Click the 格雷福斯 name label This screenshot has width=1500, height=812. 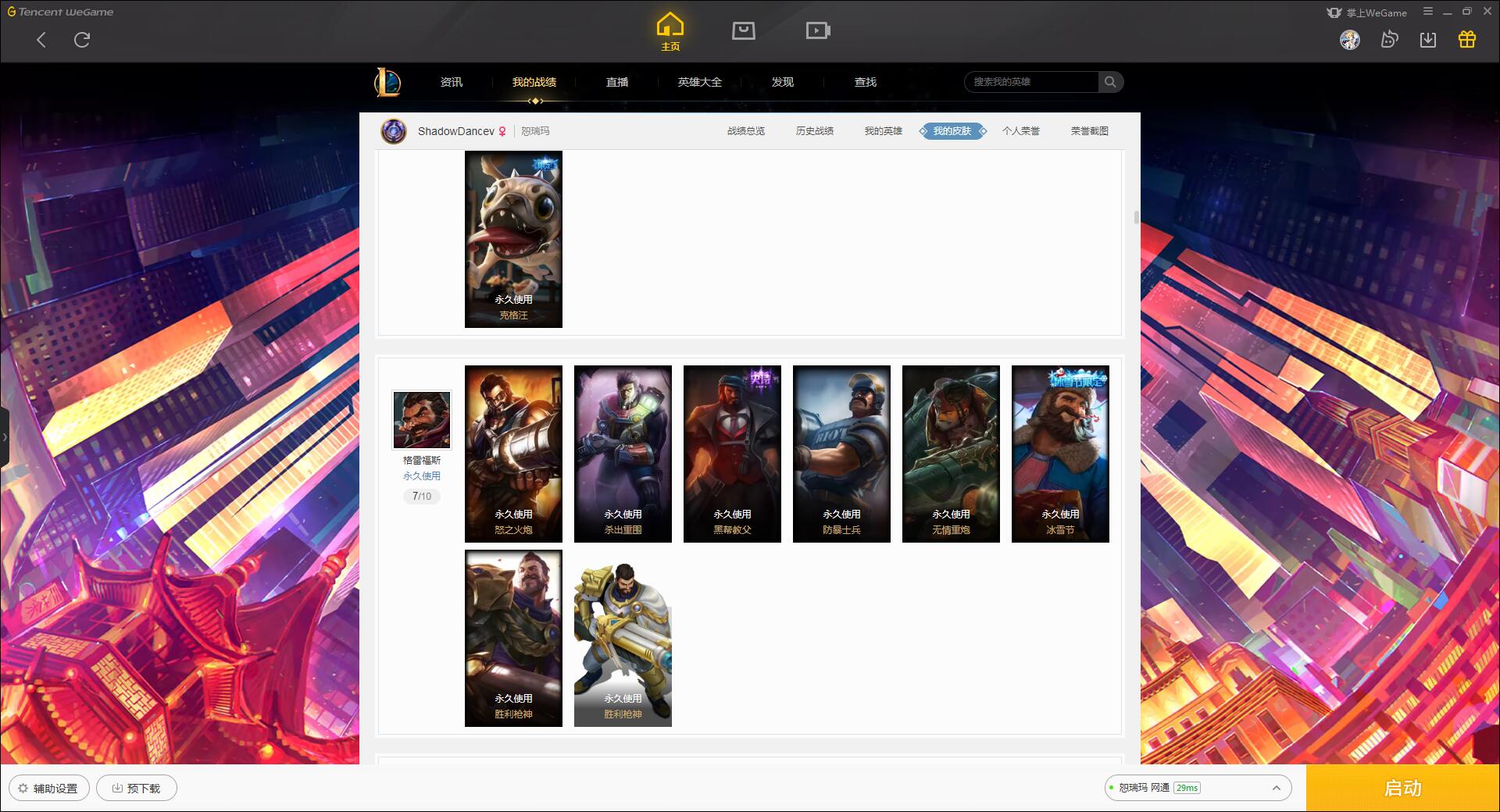pyautogui.click(x=422, y=461)
